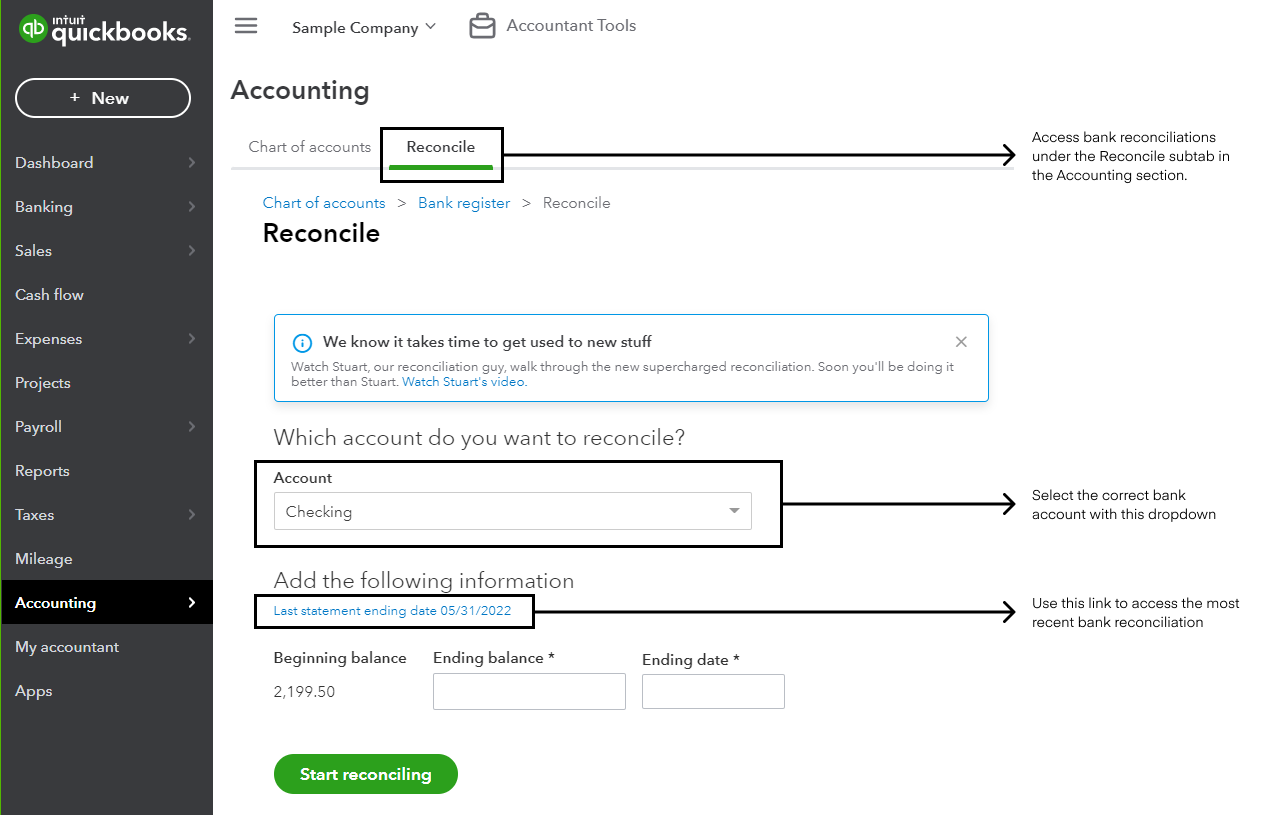Click the Bank register breadcrumb link

click(x=464, y=202)
